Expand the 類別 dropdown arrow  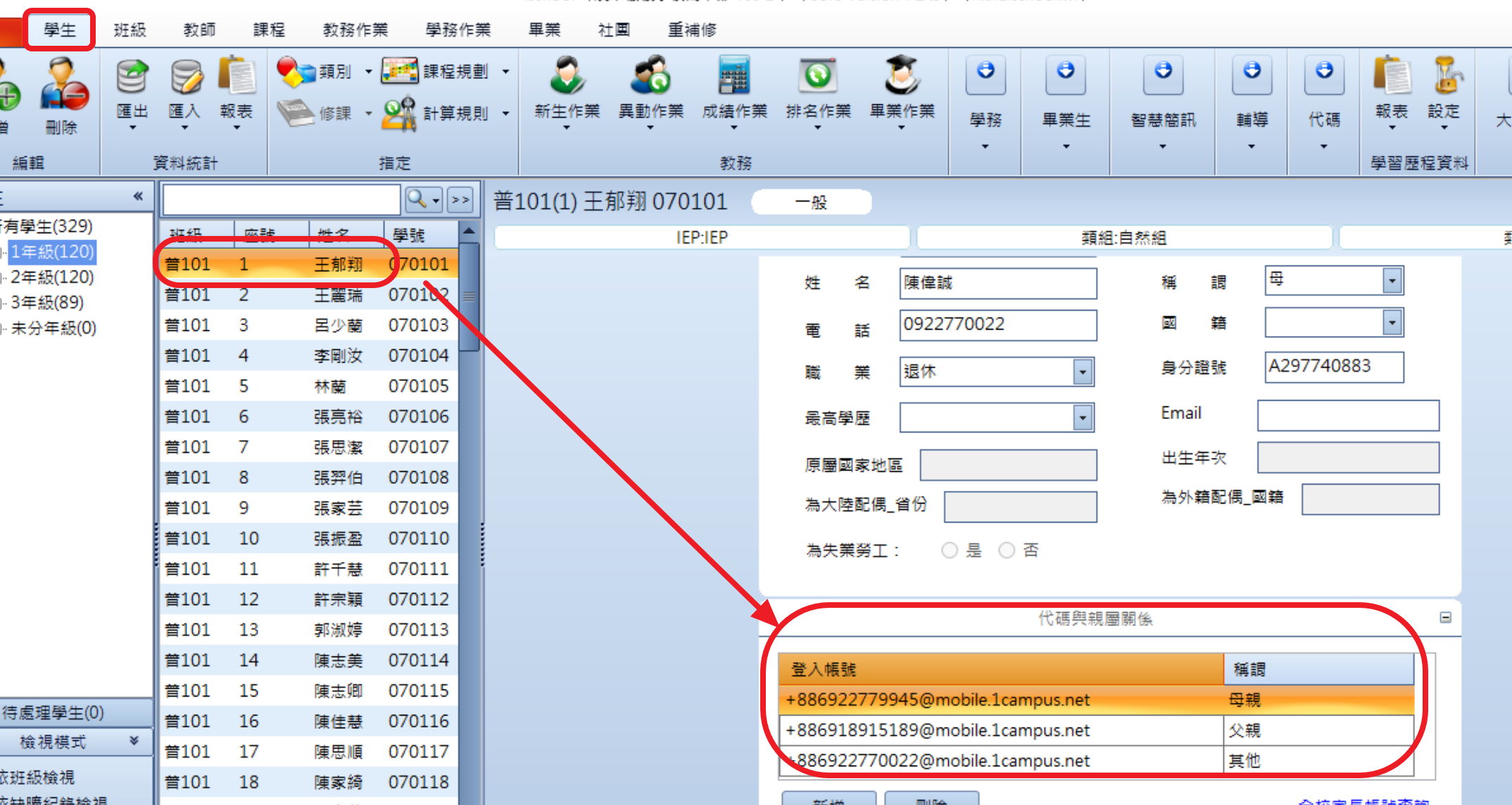[368, 72]
